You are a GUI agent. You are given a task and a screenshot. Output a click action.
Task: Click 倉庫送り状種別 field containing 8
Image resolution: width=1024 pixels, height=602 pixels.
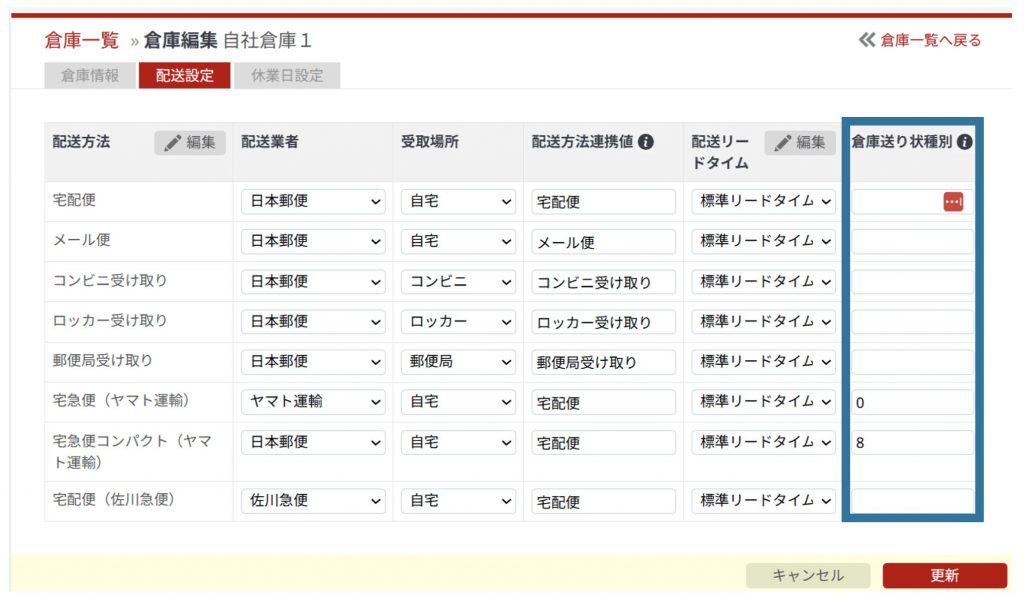912,443
